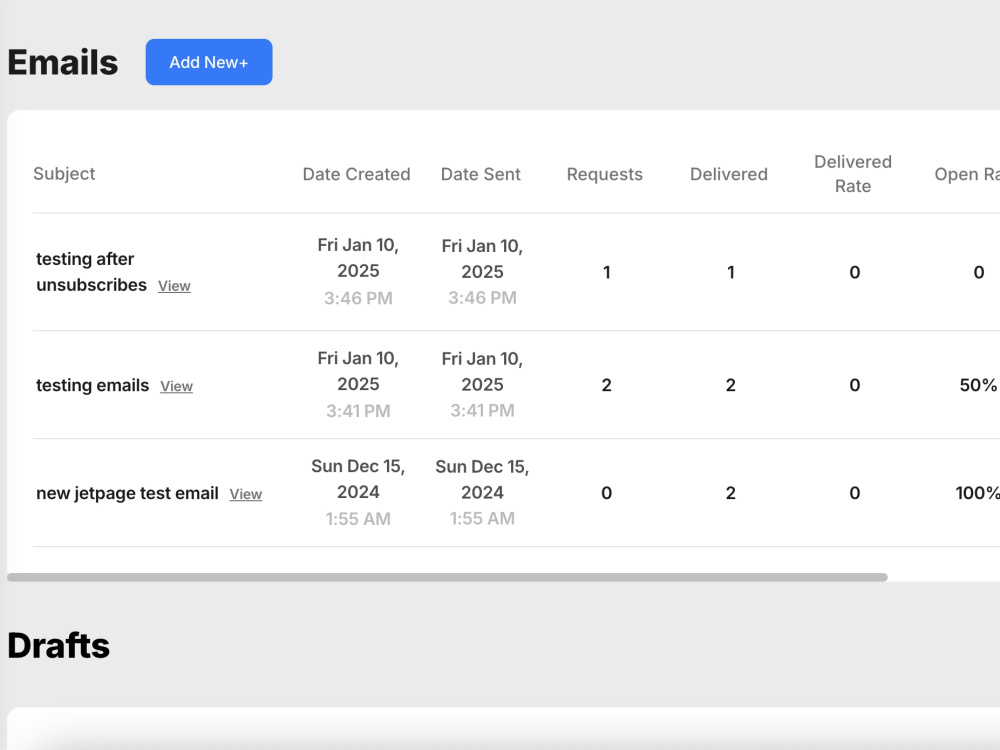
Task: Click Delivered value 2 in new jetpage row
Action: point(731,493)
